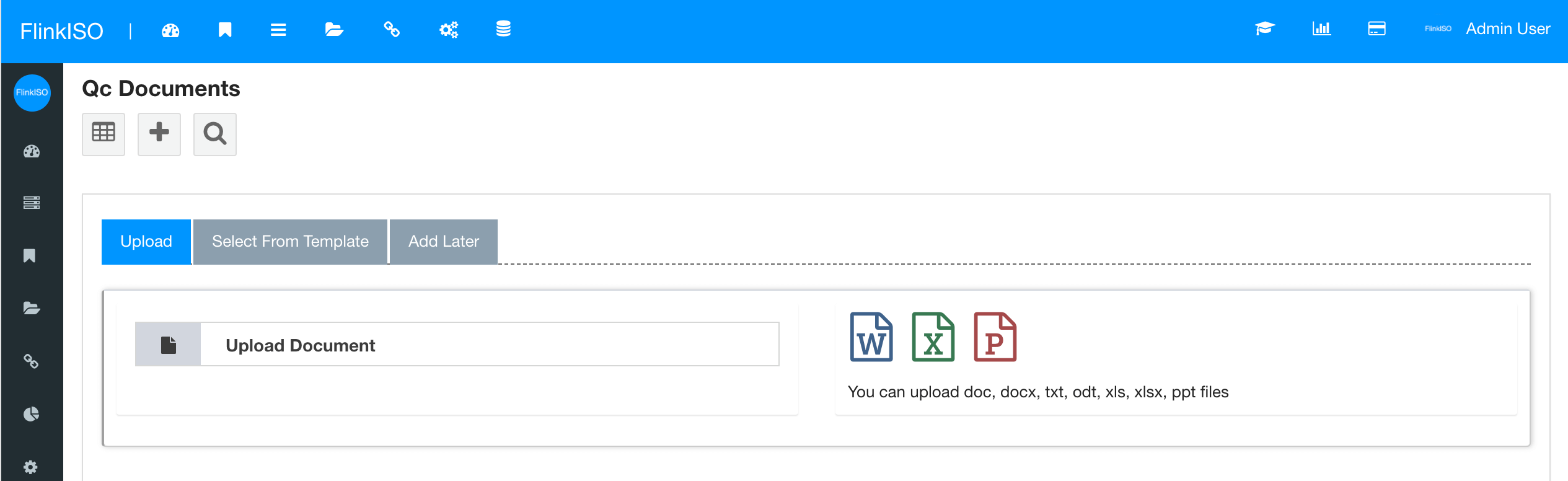Open folder icon in top navbar

tap(334, 30)
